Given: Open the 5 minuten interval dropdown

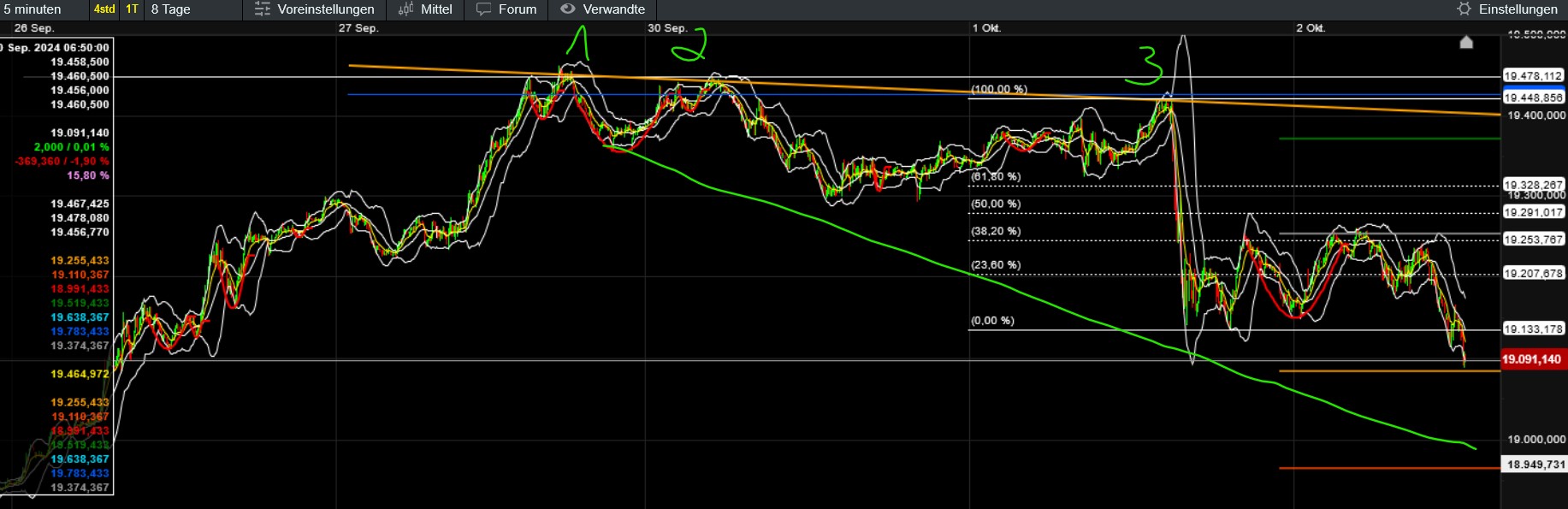Looking at the screenshot, I should click(x=43, y=9).
